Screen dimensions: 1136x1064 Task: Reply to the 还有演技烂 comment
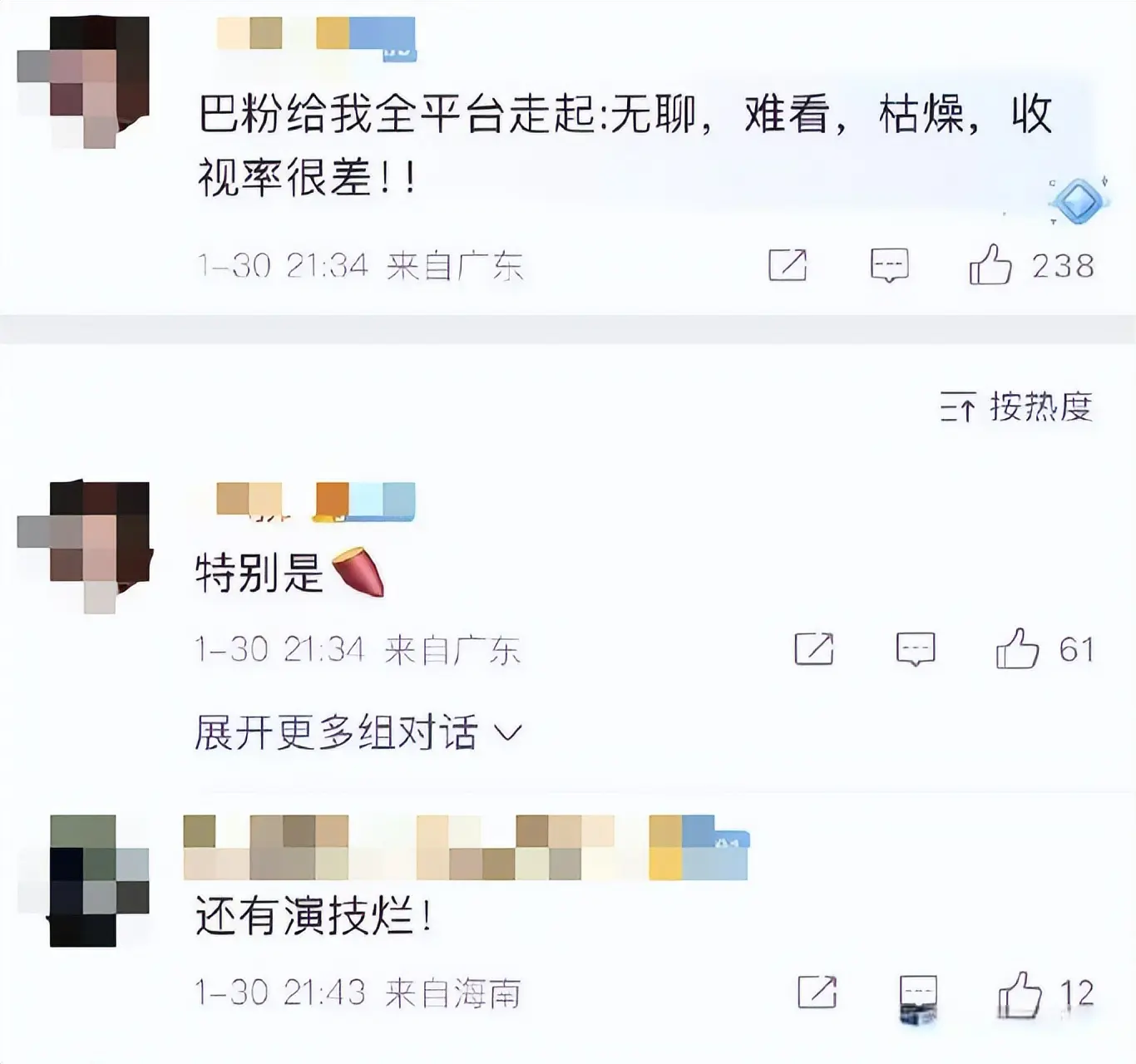[918, 993]
